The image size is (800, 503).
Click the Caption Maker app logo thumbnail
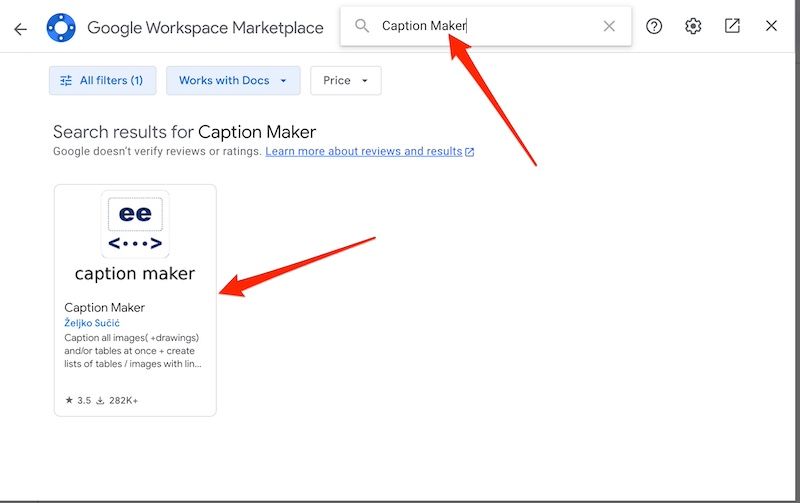[x=135, y=224]
